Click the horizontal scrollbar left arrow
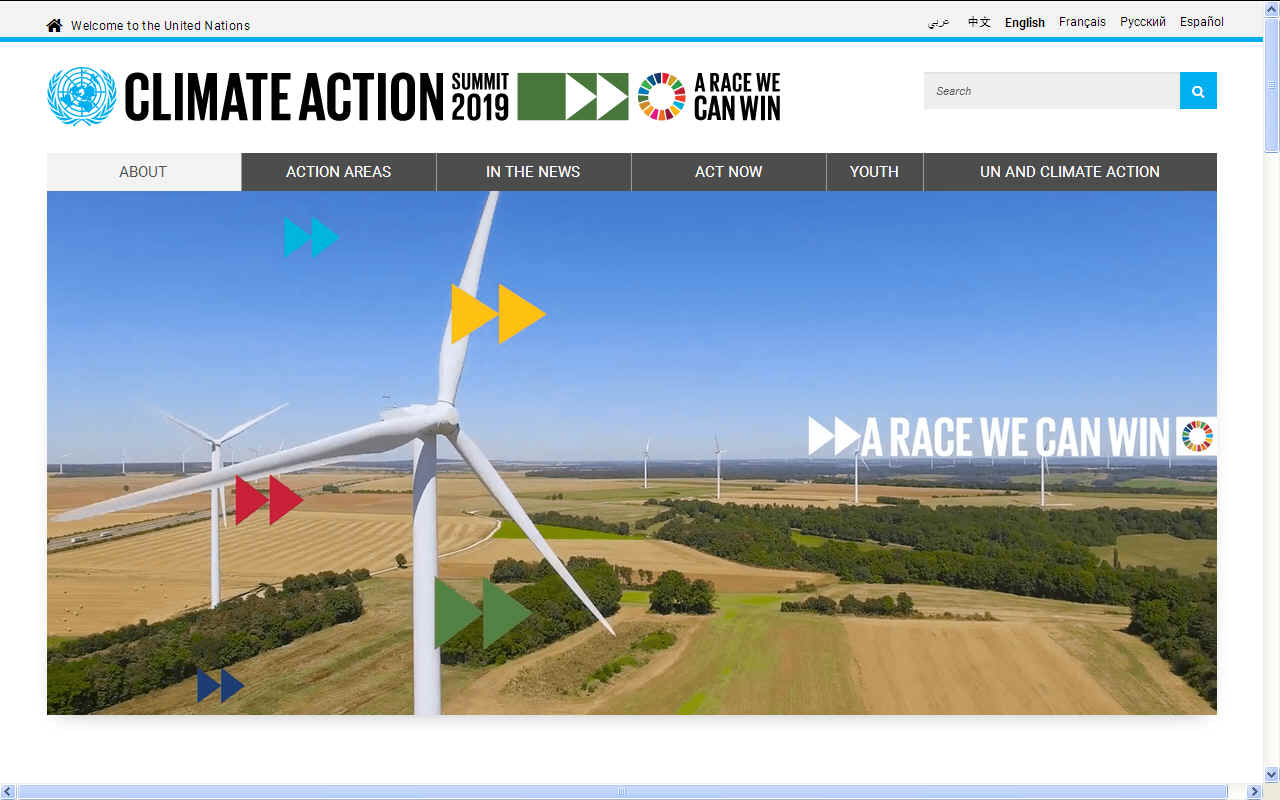Screen dimensions: 1280x800 click(8, 792)
